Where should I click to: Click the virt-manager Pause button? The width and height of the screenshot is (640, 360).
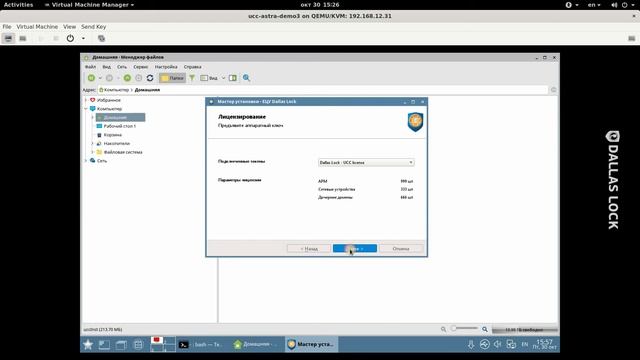point(56,38)
